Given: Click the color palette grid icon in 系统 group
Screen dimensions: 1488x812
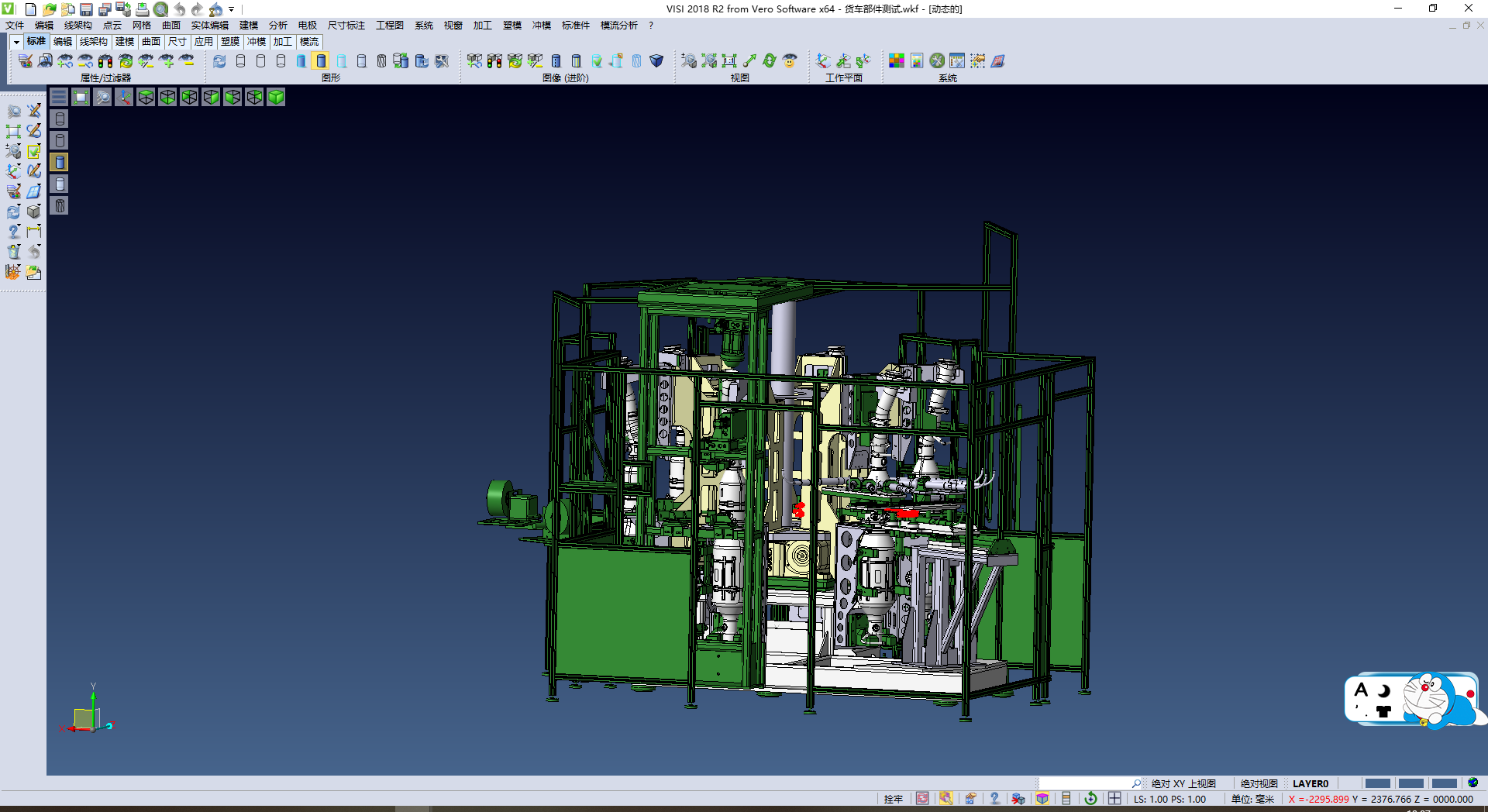Looking at the screenshot, I should [897, 61].
